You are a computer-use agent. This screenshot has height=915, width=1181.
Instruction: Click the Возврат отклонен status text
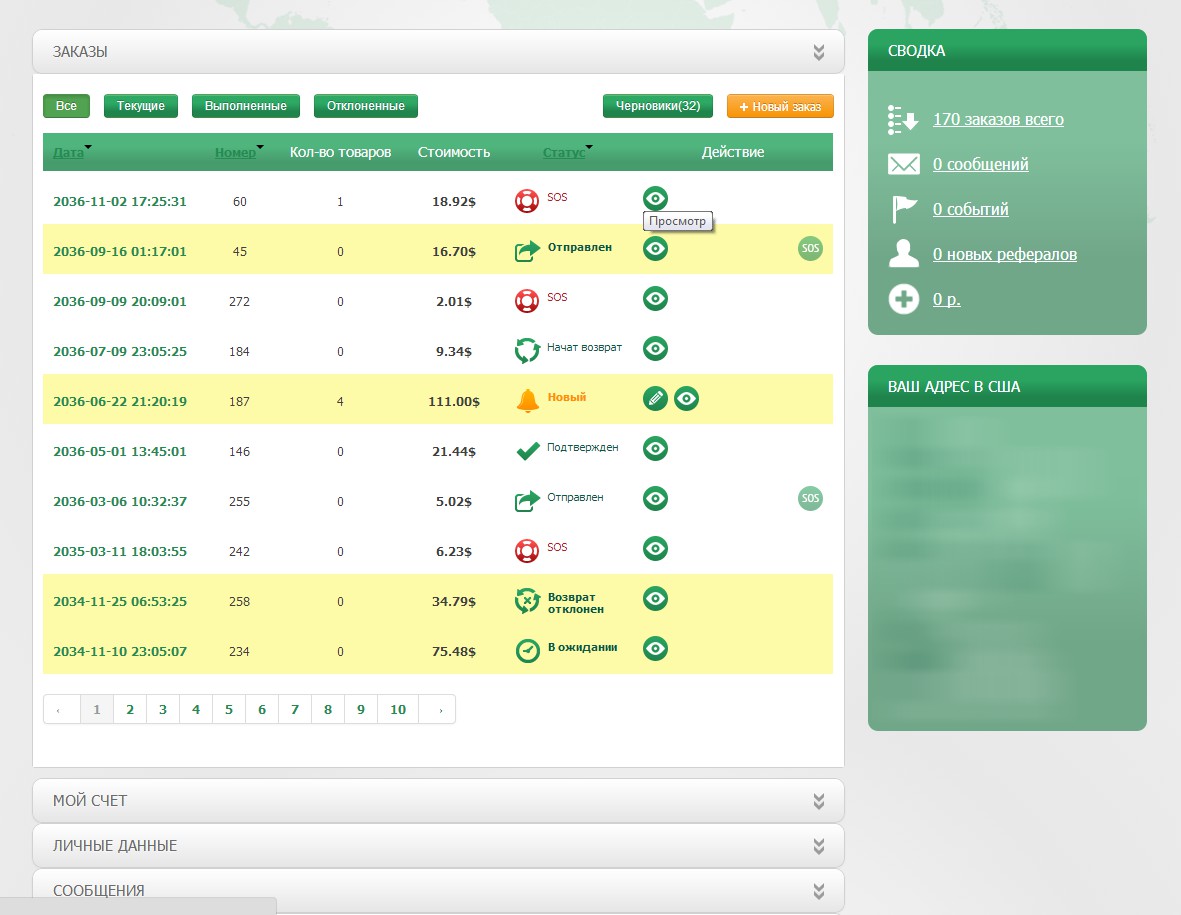tap(575, 603)
